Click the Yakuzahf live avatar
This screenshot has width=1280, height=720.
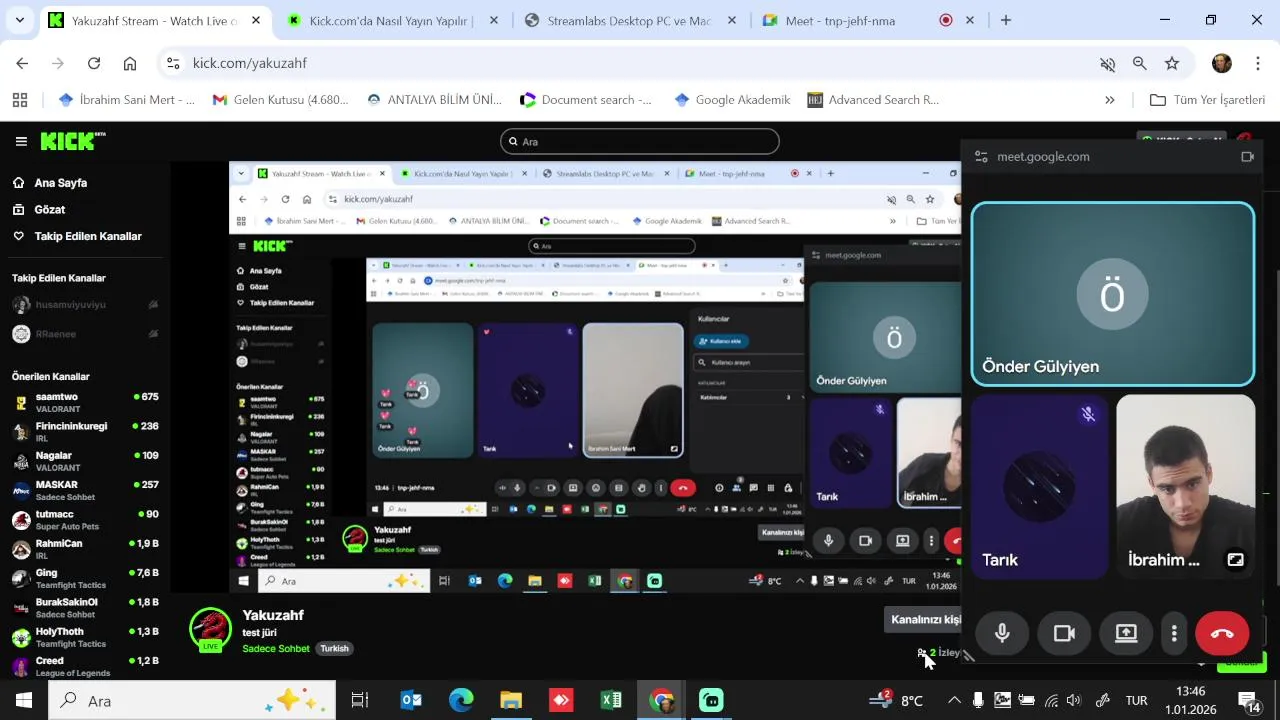[211, 630]
